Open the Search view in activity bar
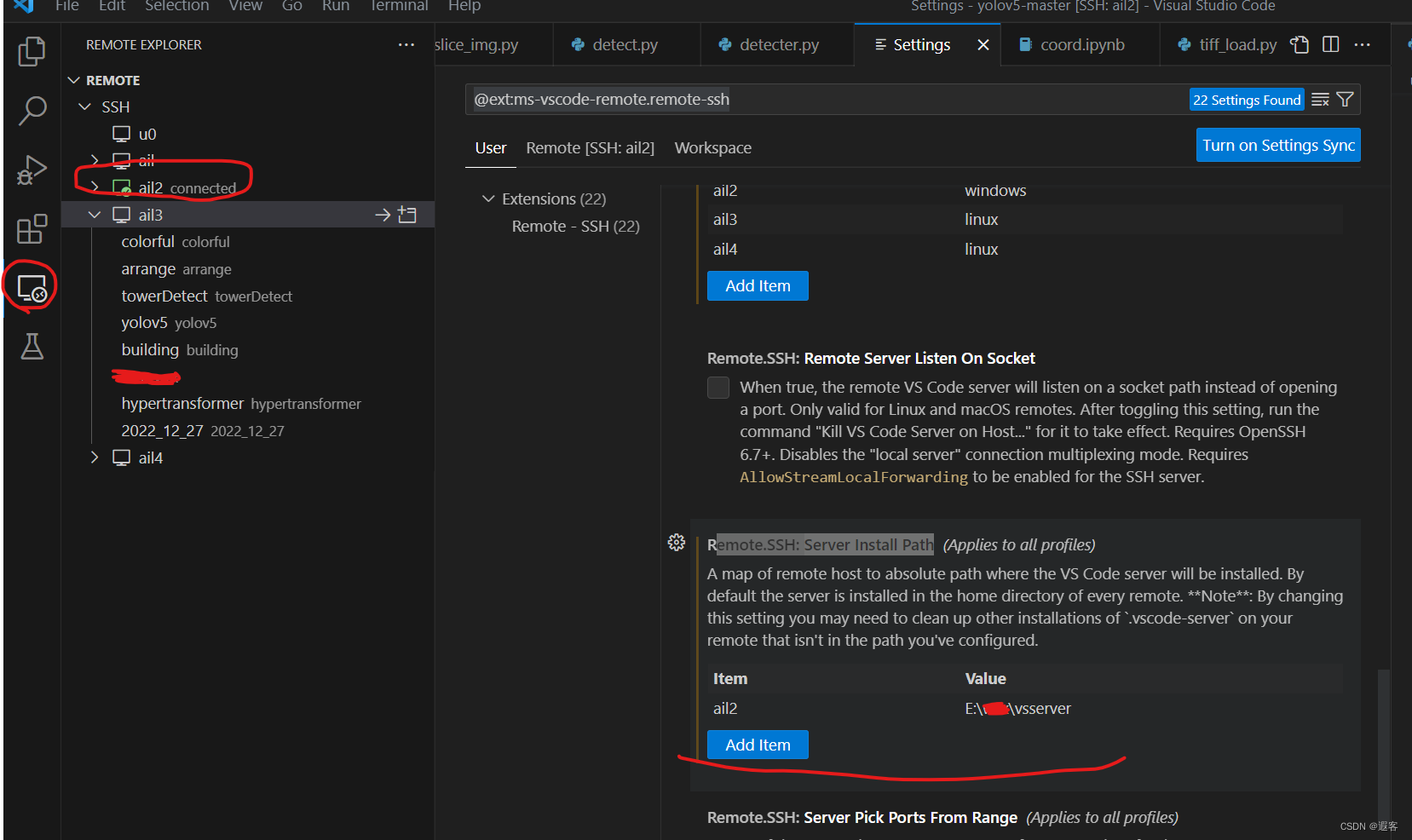The width and height of the screenshot is (1412, 840). (x=32, y=110)
